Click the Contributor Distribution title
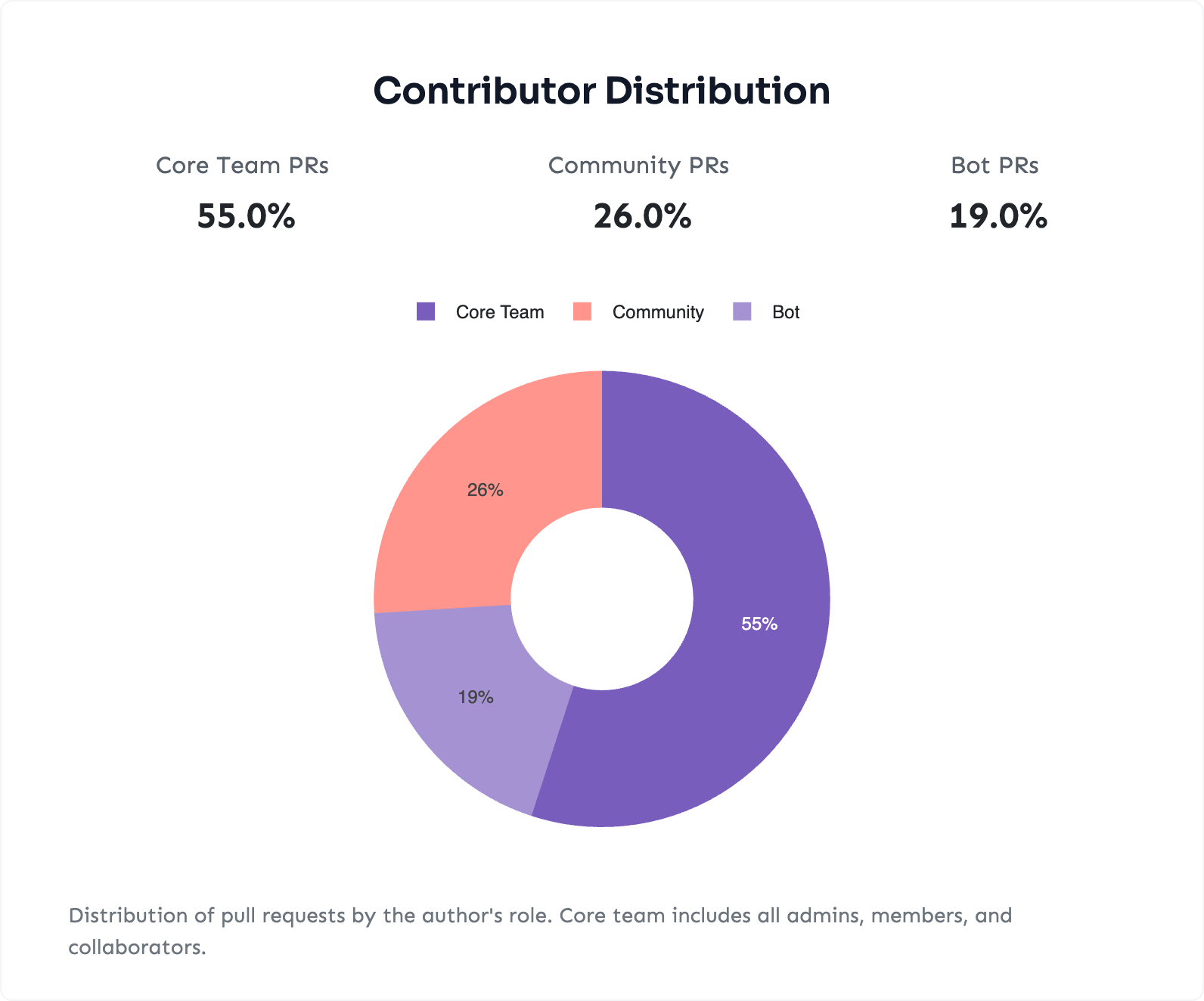The image size is (1204, 1001). click(x=601, y=91)
